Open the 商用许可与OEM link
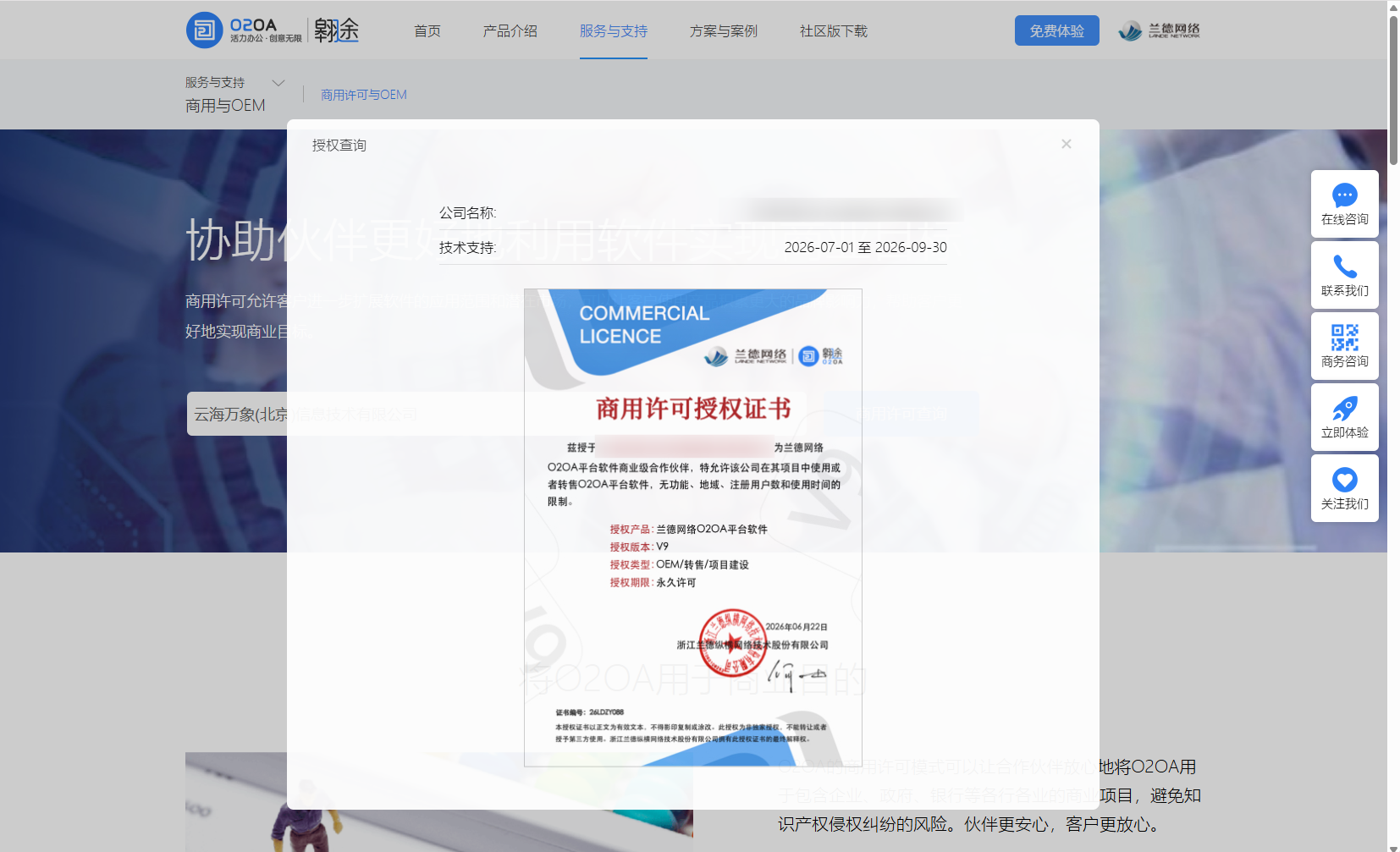The image size is (1400, 852). click(x=364, y=95)
